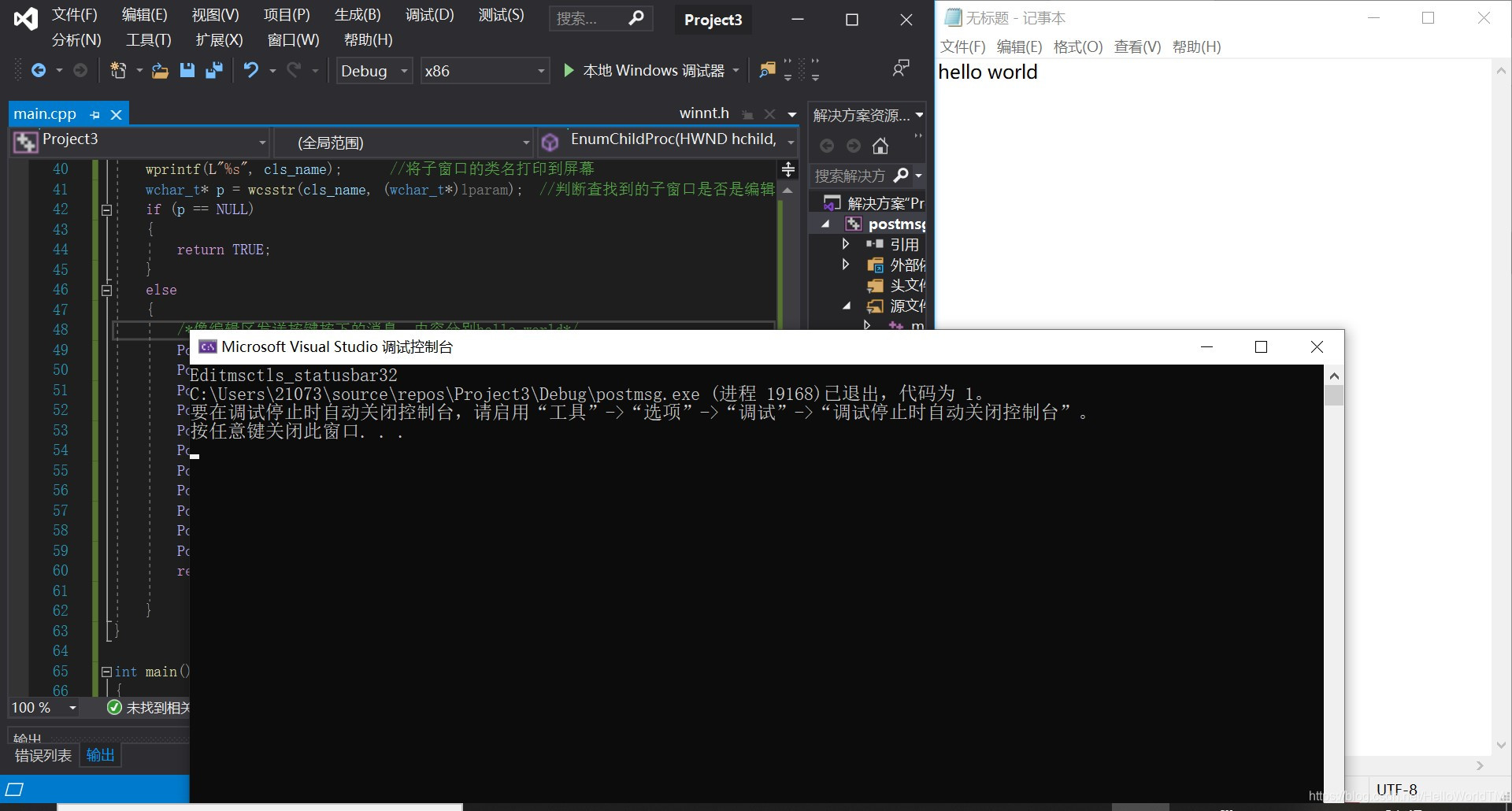1512x811 pixels.
Task: Expand the 引用 references node
Action: (x=846, y=244)
